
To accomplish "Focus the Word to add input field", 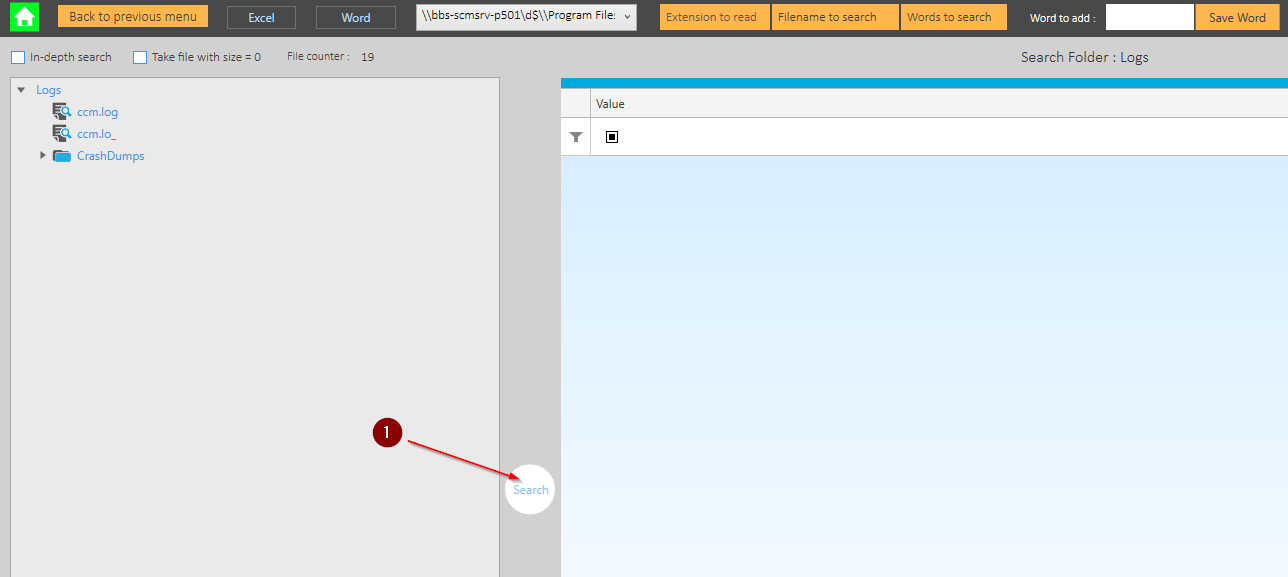I will (1149, 17).
